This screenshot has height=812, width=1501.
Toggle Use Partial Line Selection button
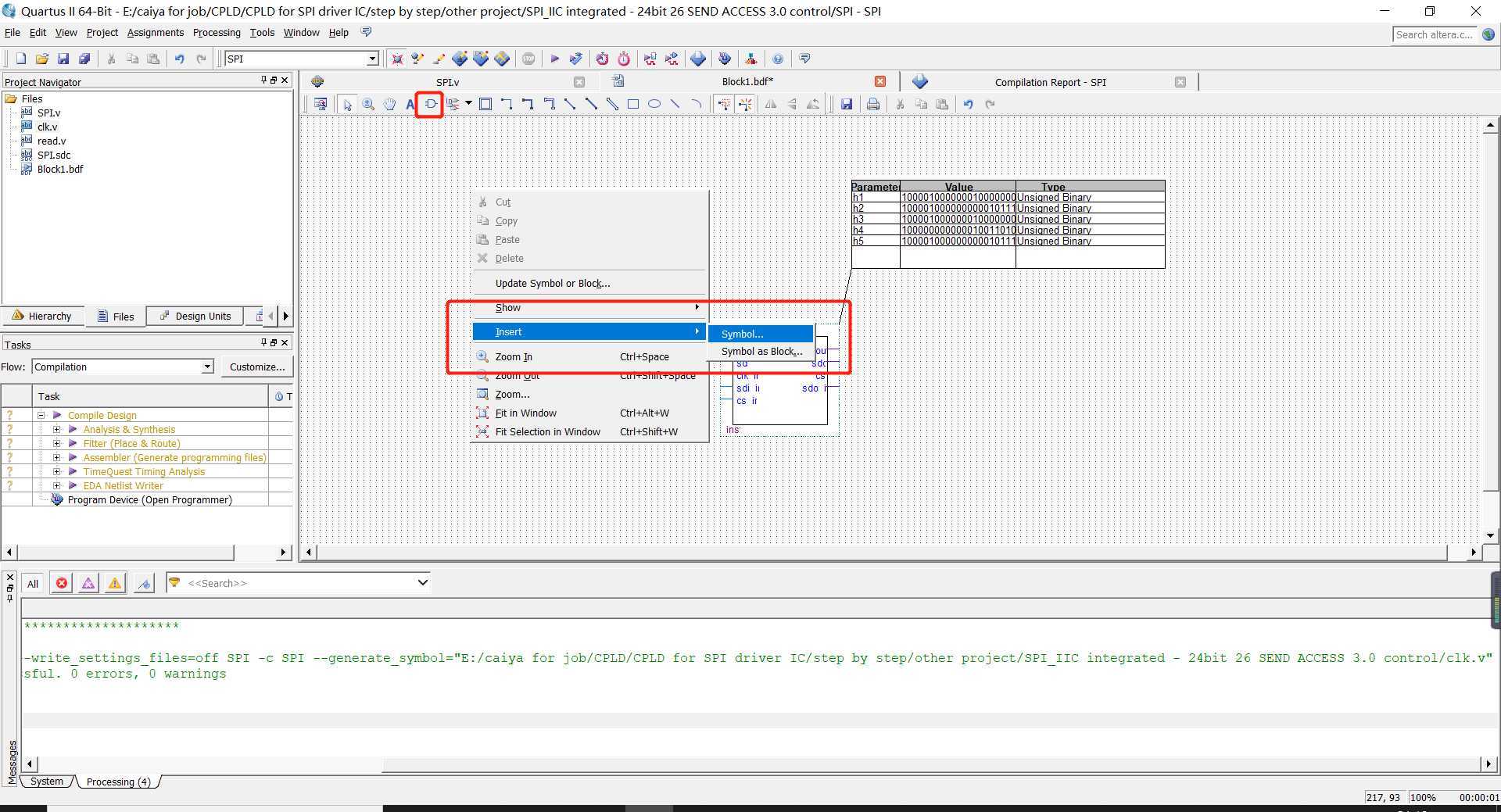point(745,104)
